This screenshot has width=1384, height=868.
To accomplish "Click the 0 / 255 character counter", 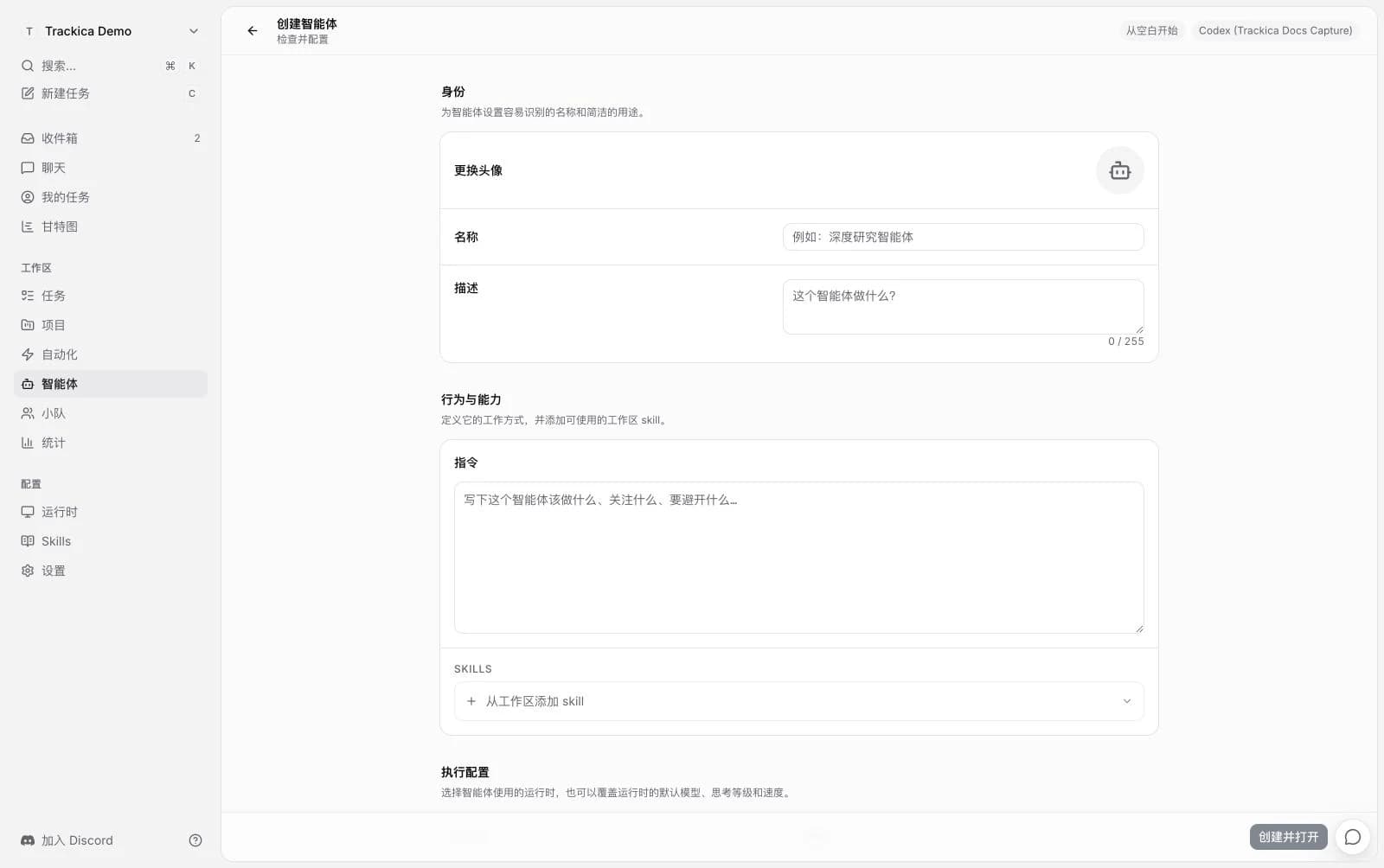I will point(1125,341).
